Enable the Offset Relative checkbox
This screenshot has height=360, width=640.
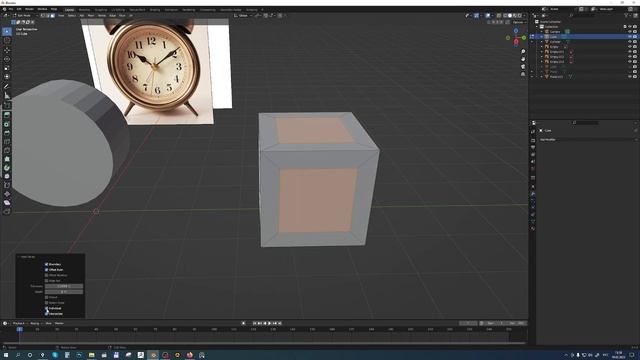pos(47,275)
